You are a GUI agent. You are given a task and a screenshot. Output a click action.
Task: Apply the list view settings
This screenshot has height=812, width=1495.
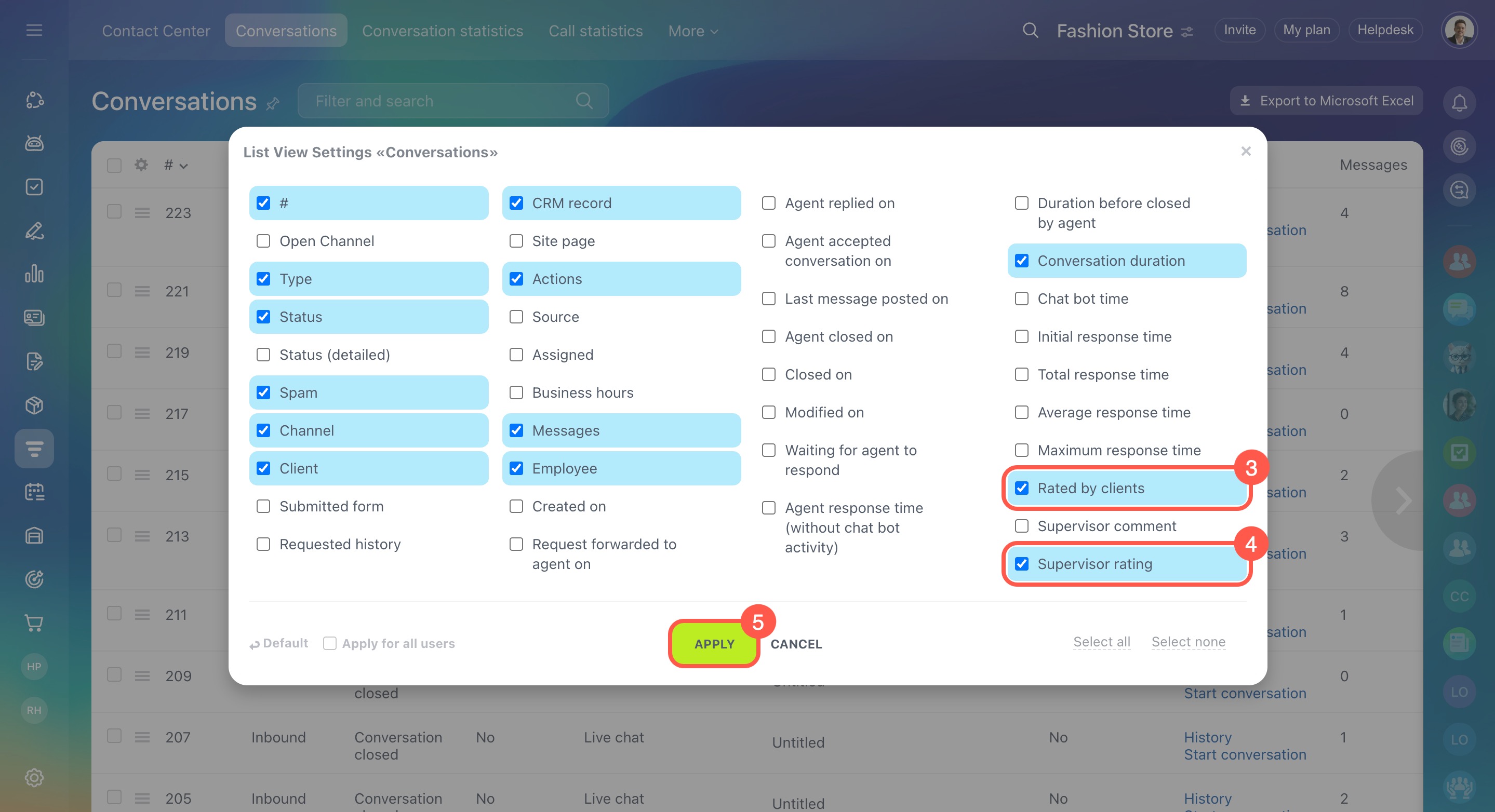click(x=714, y=644)
